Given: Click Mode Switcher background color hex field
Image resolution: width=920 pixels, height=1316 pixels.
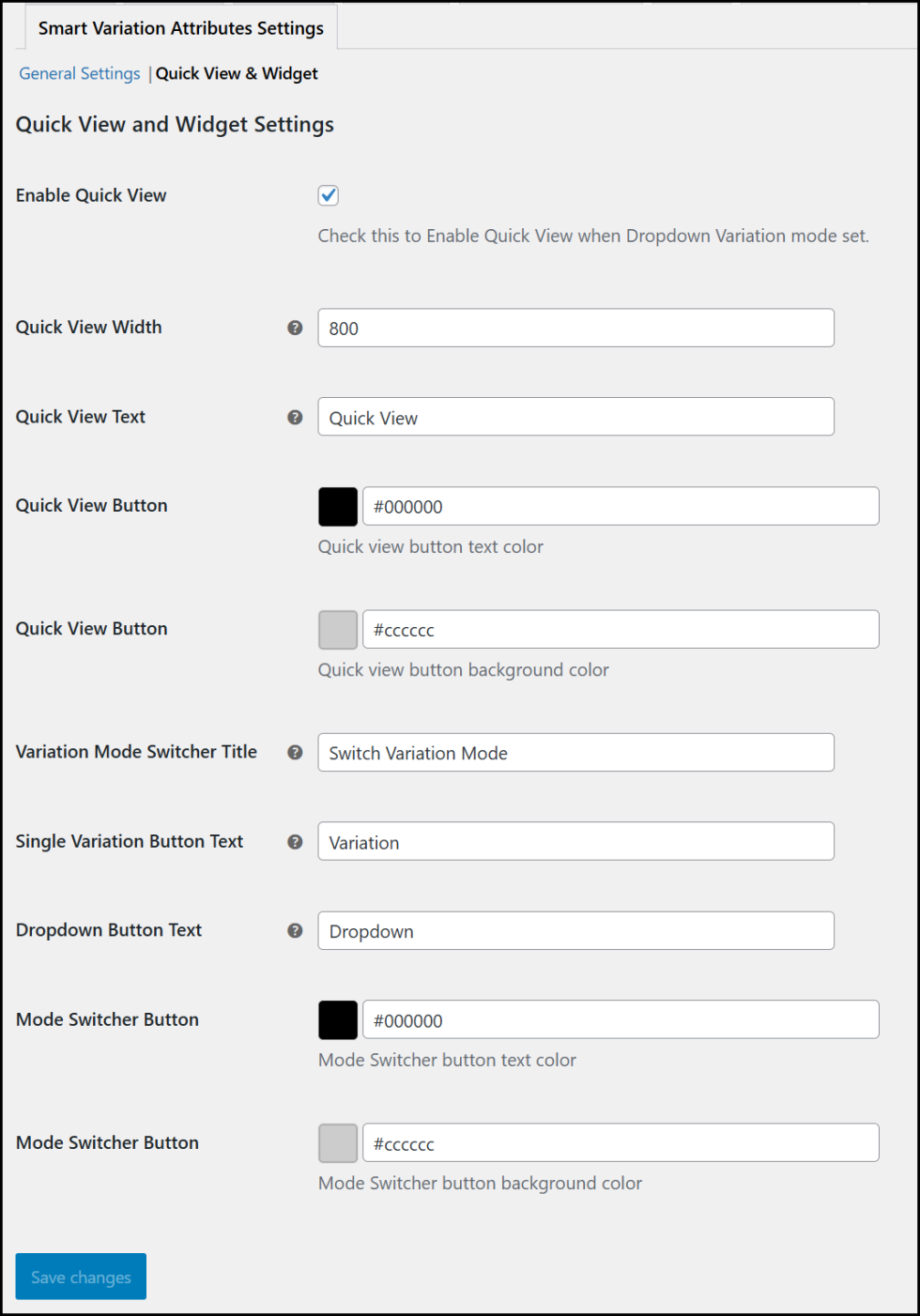Looking at the screenshot, I should 621,1143.
